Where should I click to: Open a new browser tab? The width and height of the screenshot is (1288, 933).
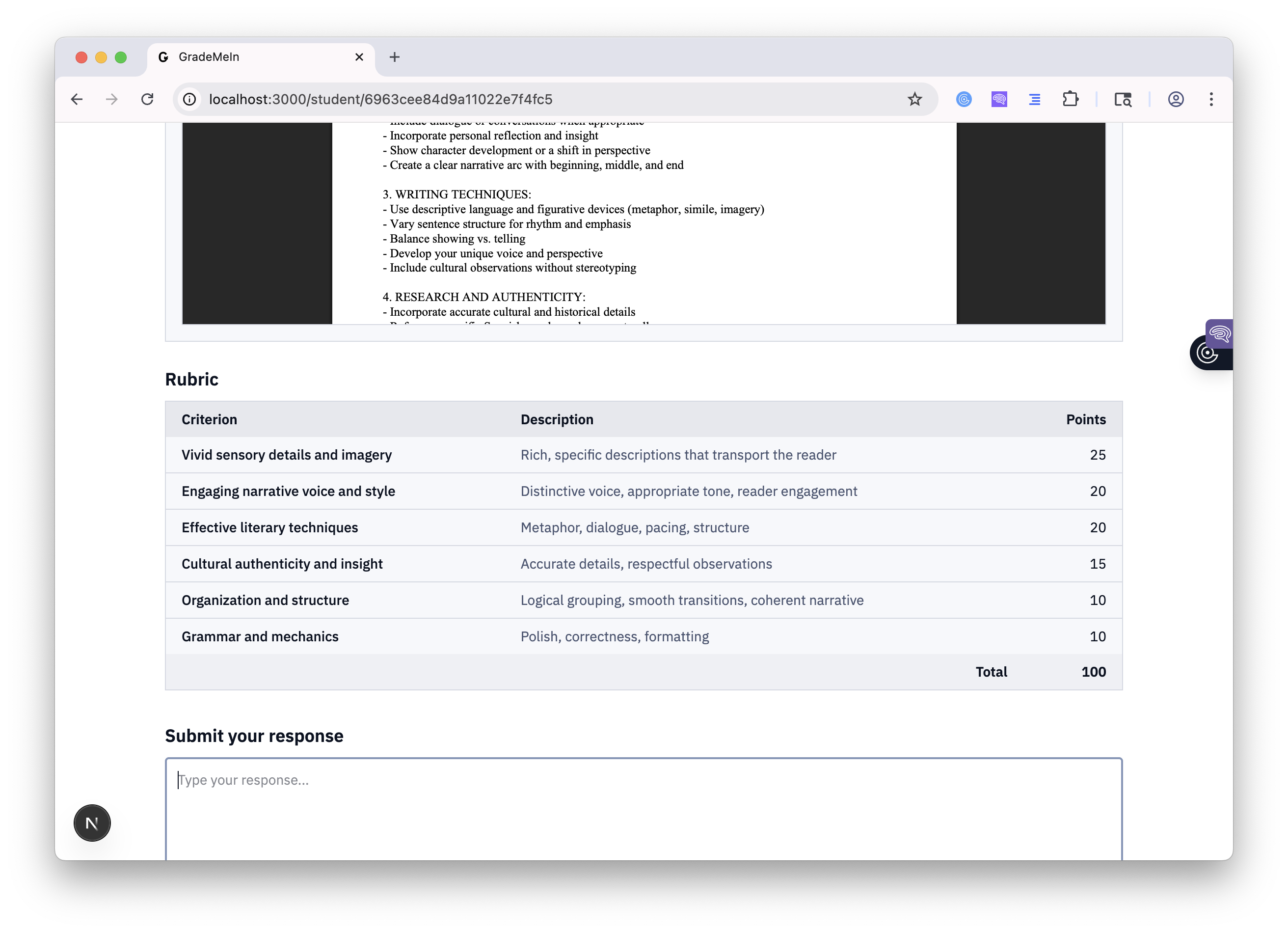click(x=395, y=57)
